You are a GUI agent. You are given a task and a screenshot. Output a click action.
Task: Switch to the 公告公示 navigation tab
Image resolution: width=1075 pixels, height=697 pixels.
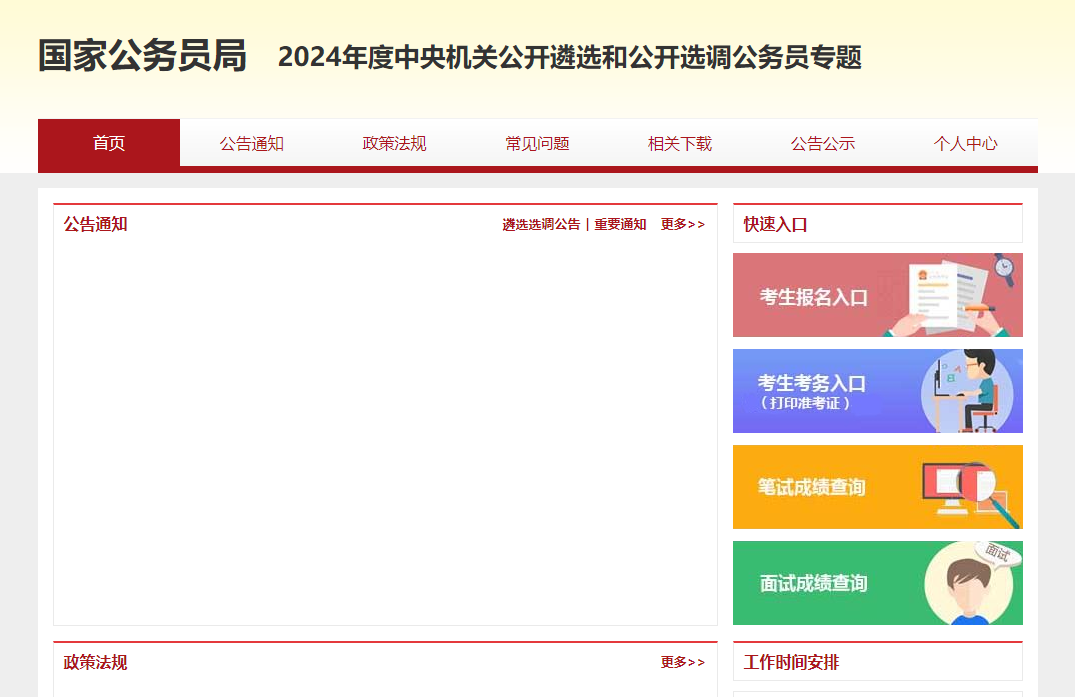tap(823, 143)
